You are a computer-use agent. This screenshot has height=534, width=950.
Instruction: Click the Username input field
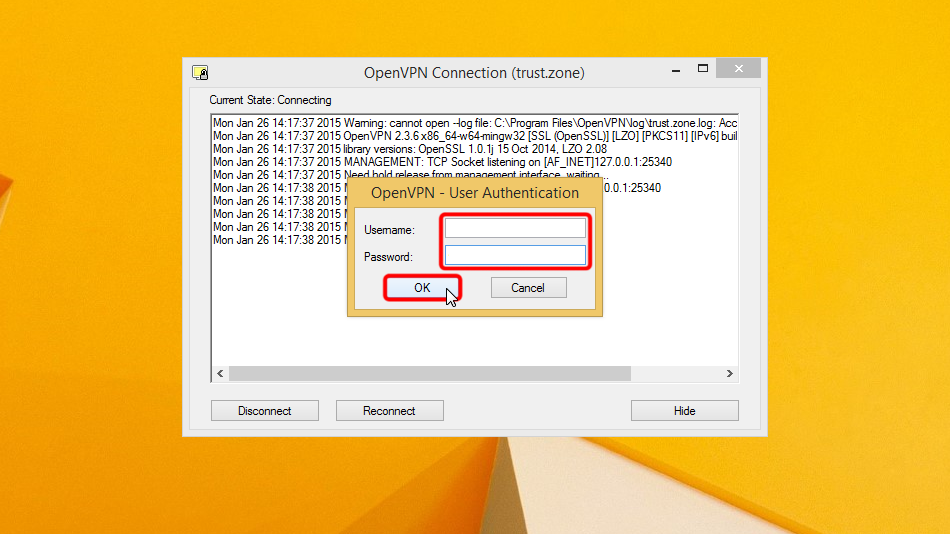(515, 229)
